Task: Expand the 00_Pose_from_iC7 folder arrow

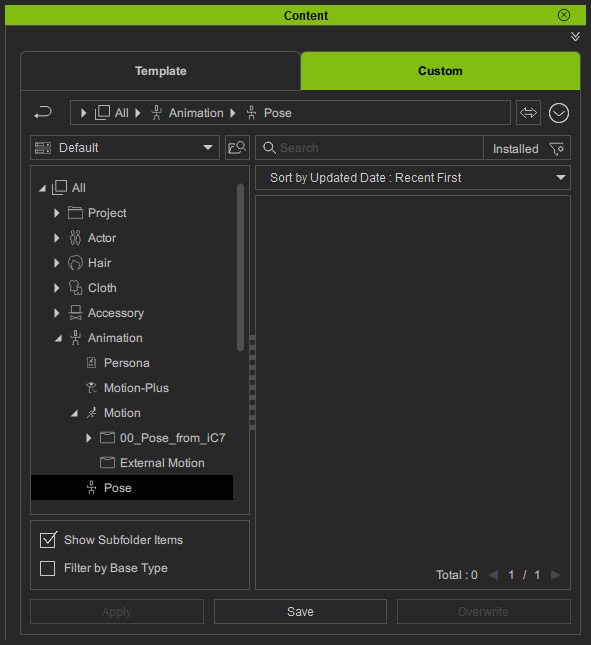Action: click(88, 438)
